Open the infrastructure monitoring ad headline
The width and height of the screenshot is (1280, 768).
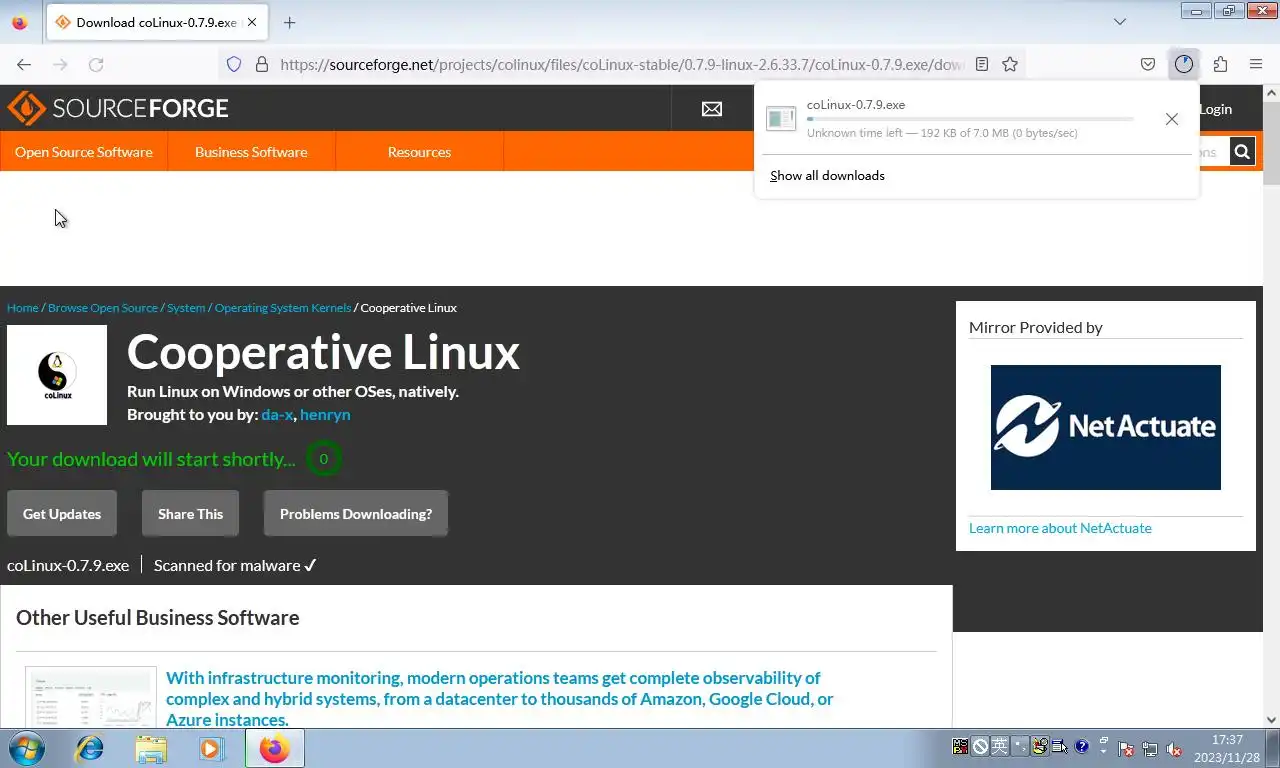[x=499, y=699]
